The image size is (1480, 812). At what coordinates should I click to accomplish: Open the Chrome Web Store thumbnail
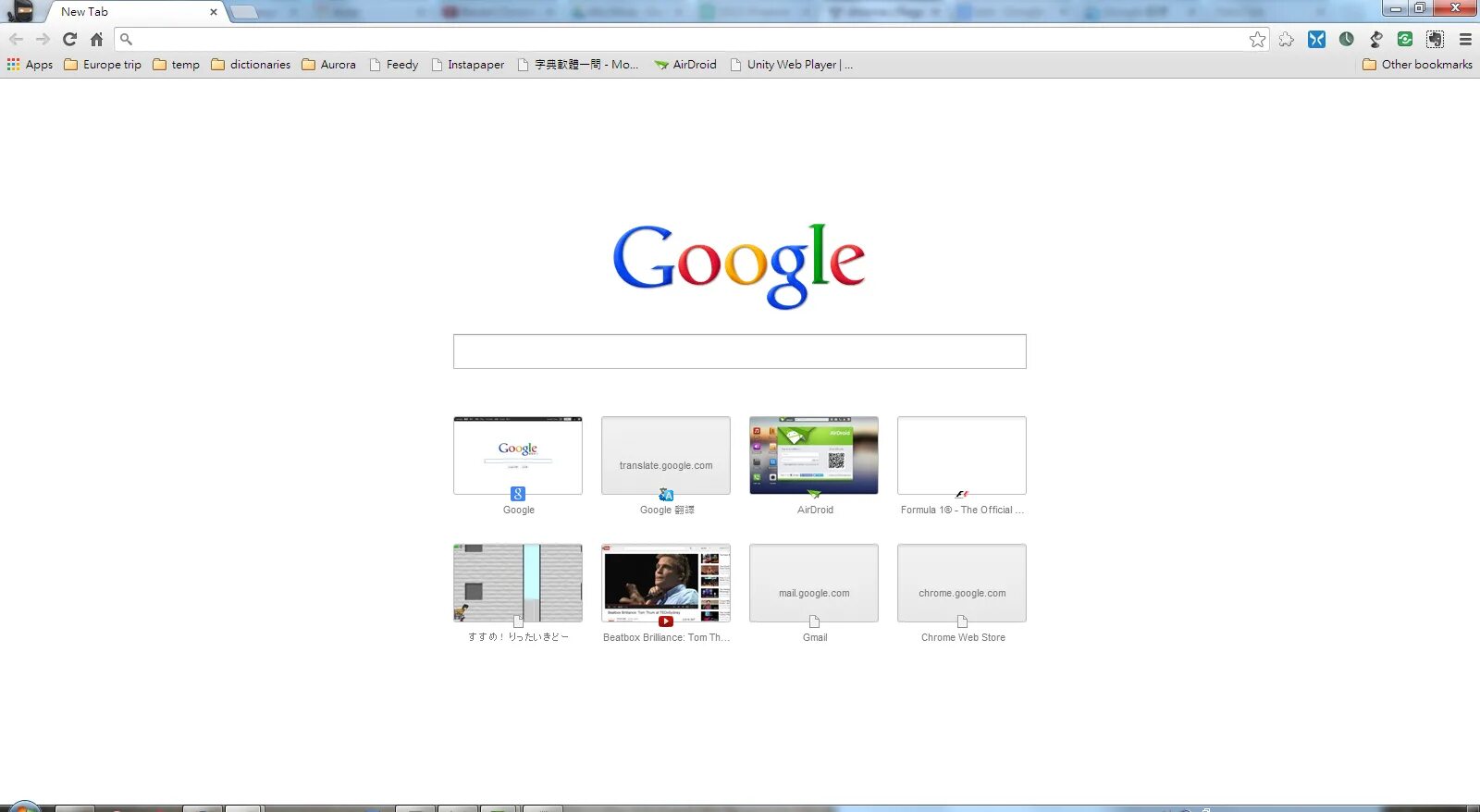click(x=962, y=584)
